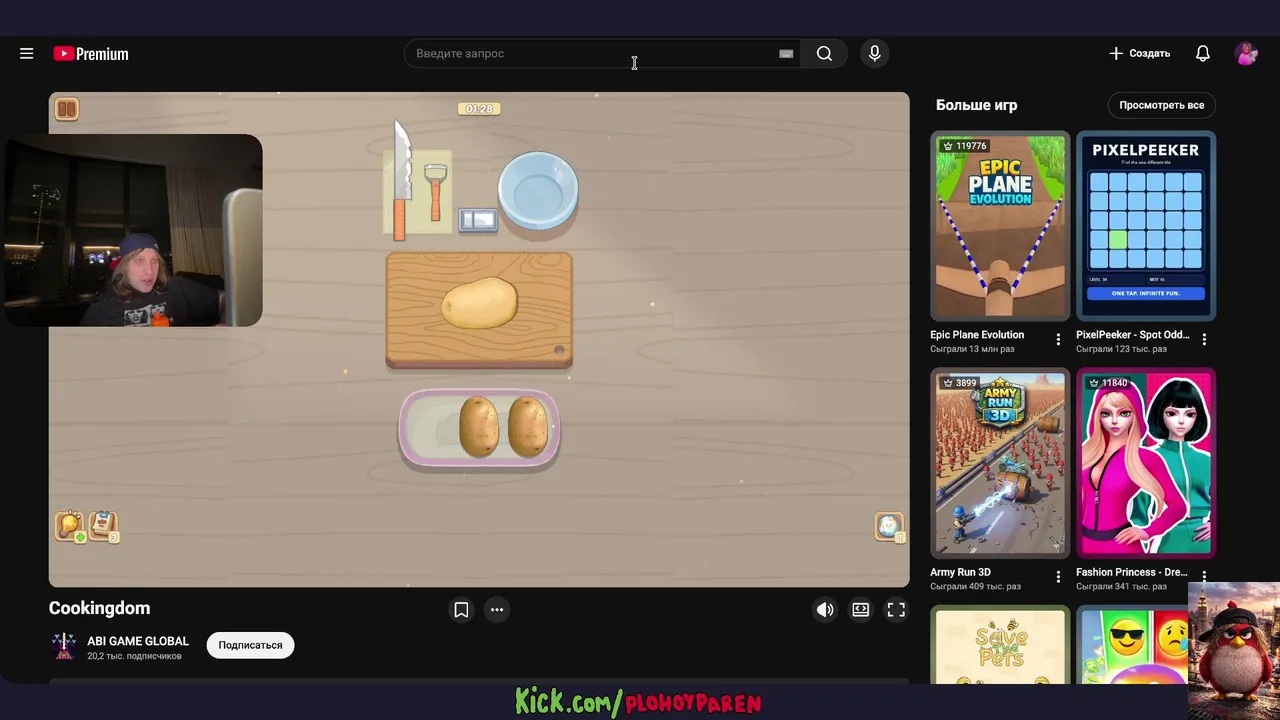This screenshot has height=720, width=1280.
Task: Click the wooden cutting board
Action: point(479,310)
